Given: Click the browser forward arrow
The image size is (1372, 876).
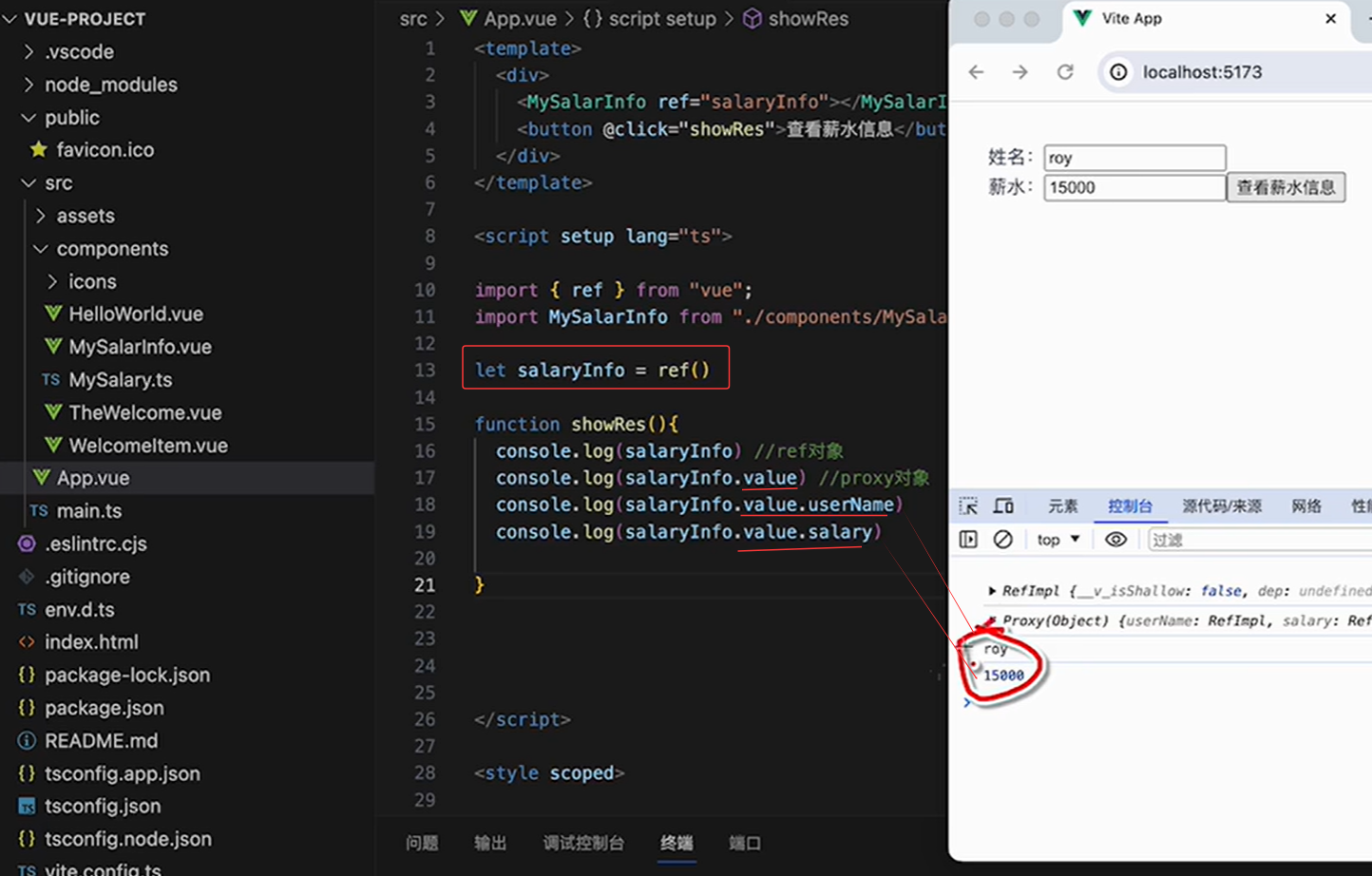Looking at the screenshot, I should [x=1020, y=72].
